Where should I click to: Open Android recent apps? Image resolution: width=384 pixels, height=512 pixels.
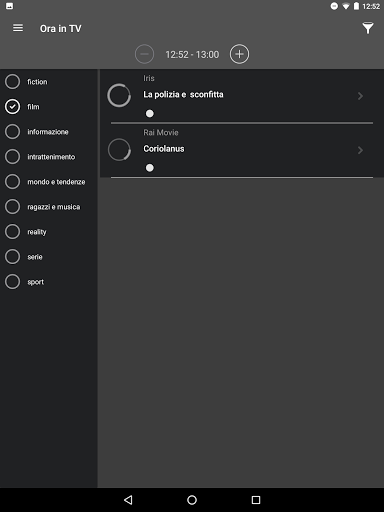(x=256, y=500)
